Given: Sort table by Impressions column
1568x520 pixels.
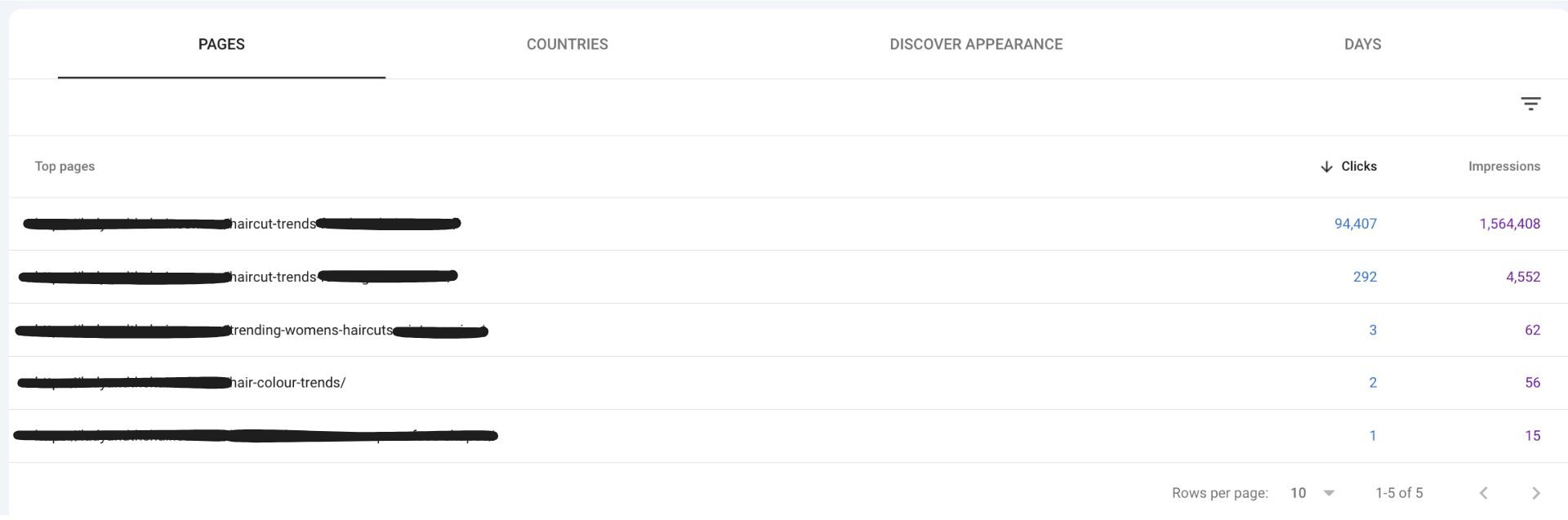Looking at the screenshot, I should pos(1503,167).
